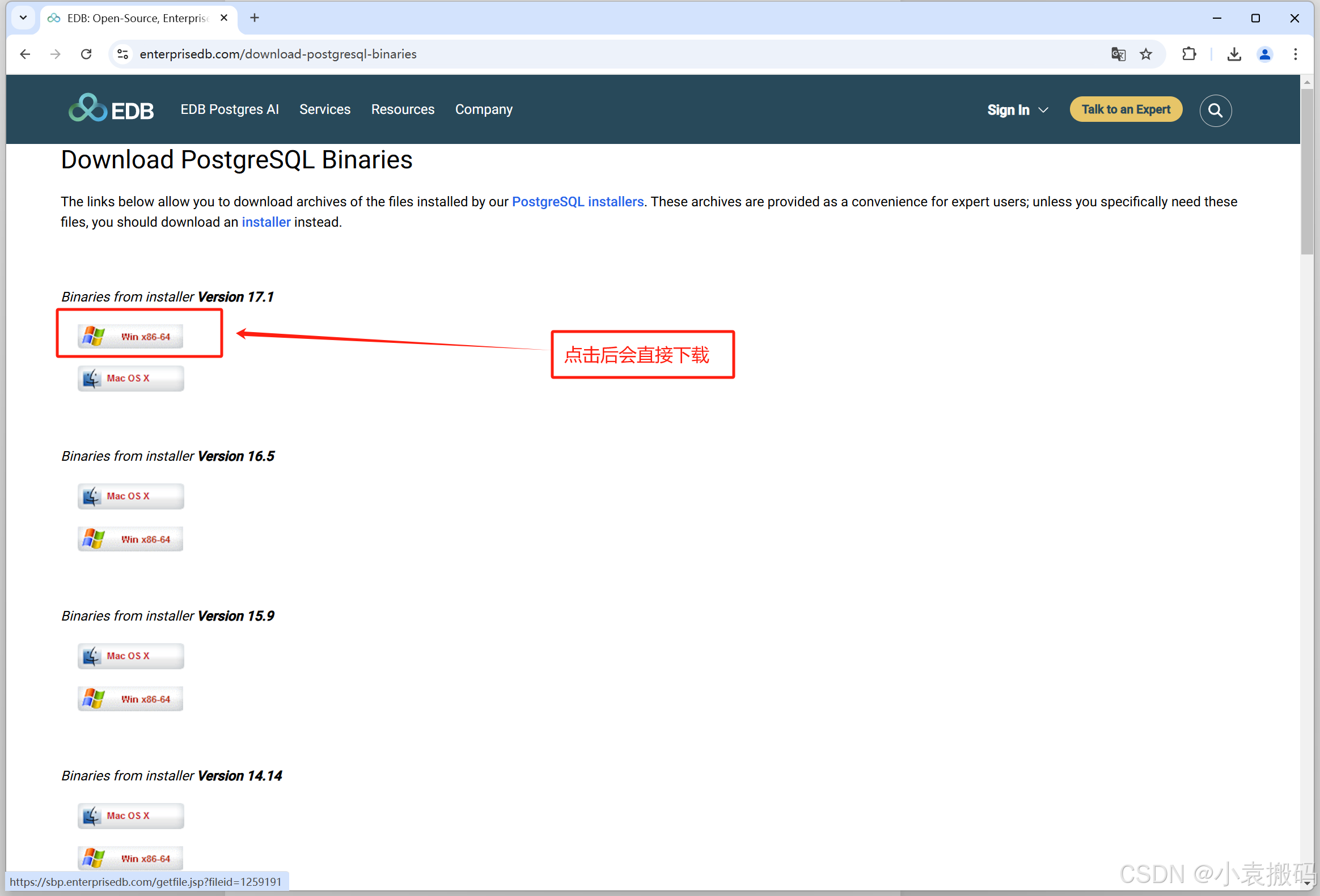Viewport: 1320px width, 896px height.
Task: Click the browser forward arrow
Action: point(55,54)
